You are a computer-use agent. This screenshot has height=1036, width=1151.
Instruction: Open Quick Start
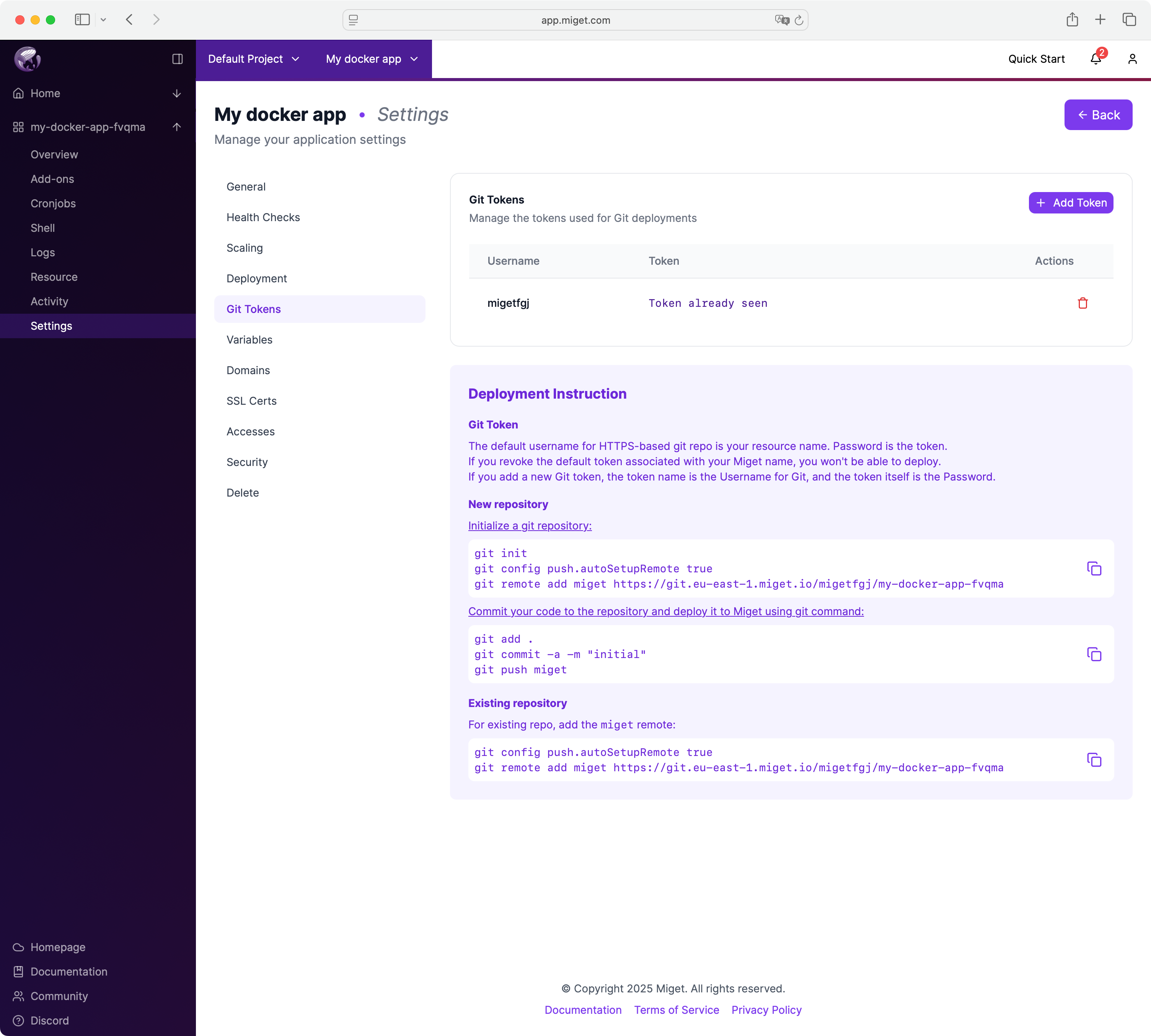click(x=1036, y=59)
